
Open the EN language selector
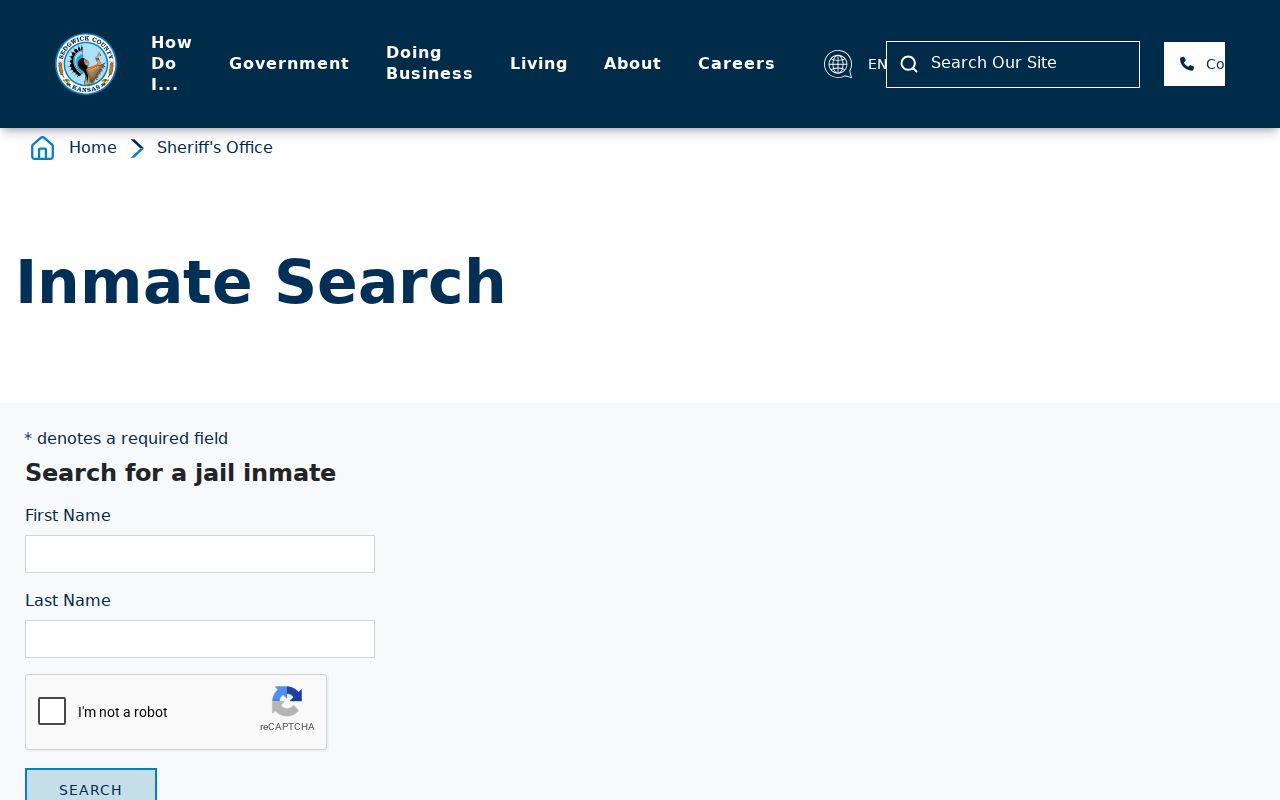coord(877,64)
